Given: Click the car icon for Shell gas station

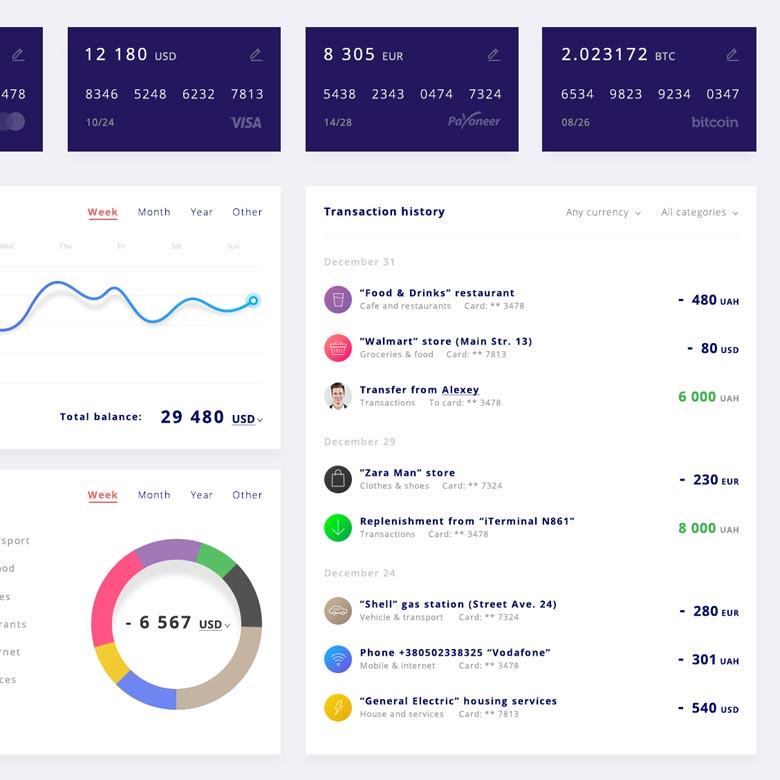Looking at the screenshot, I should [338, 610].
